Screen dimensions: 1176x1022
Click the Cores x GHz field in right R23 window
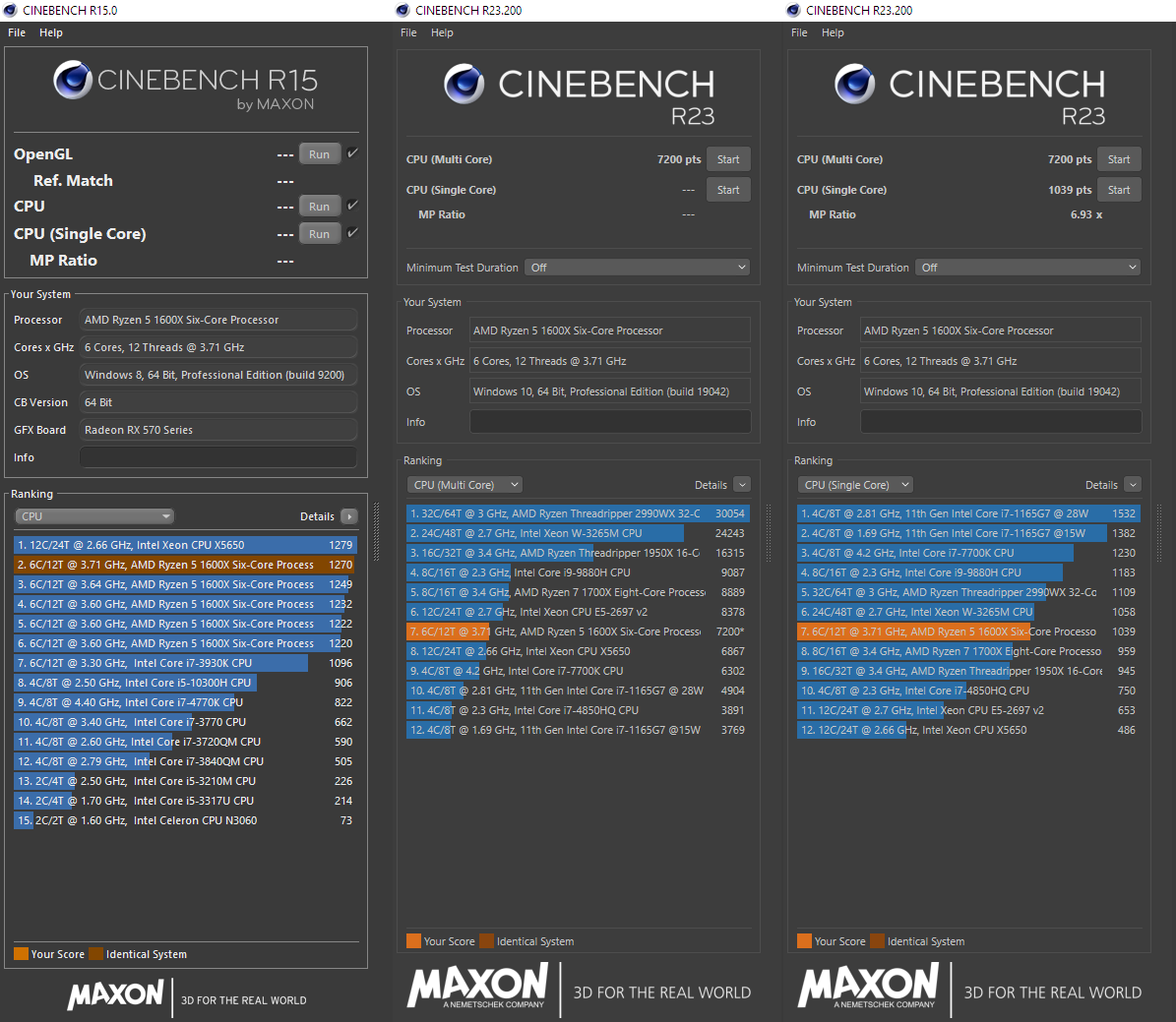(x=1001, y=361)
